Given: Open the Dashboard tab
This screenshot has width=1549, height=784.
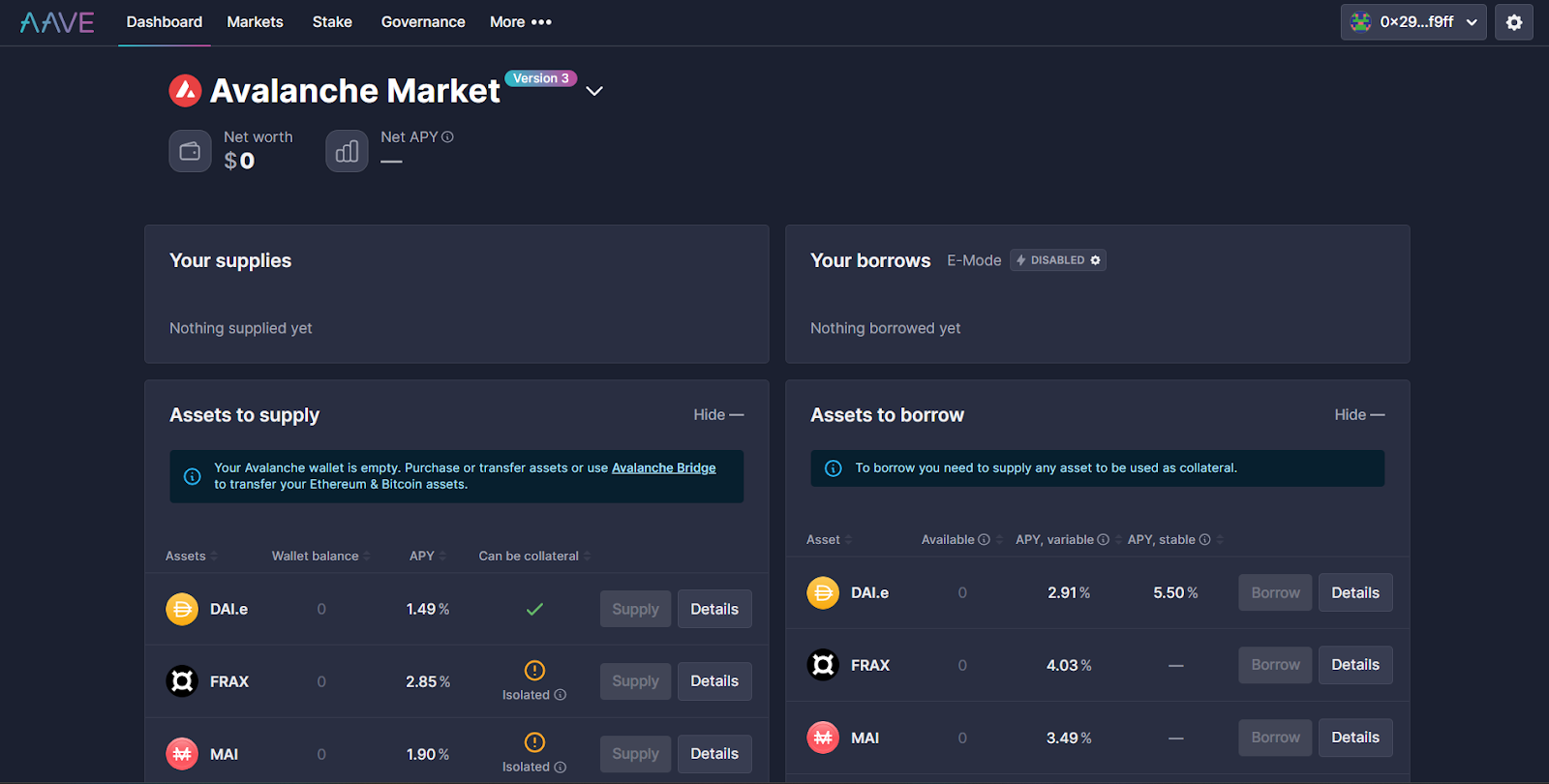Looking at the screenshot, I should (165, 22).
